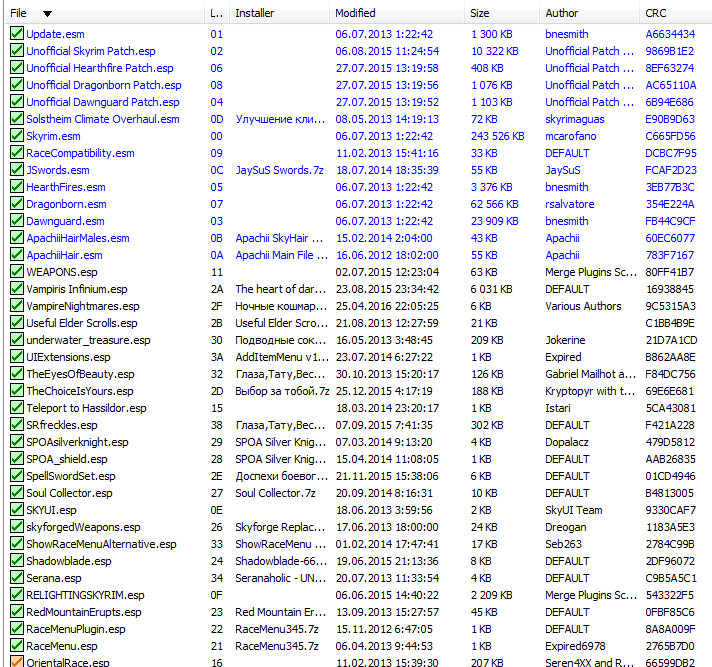Viewport: 712px width, 667px height.
Task: Toggle the orange OrientalRace.esp checkbox
Action: (17, 662)
